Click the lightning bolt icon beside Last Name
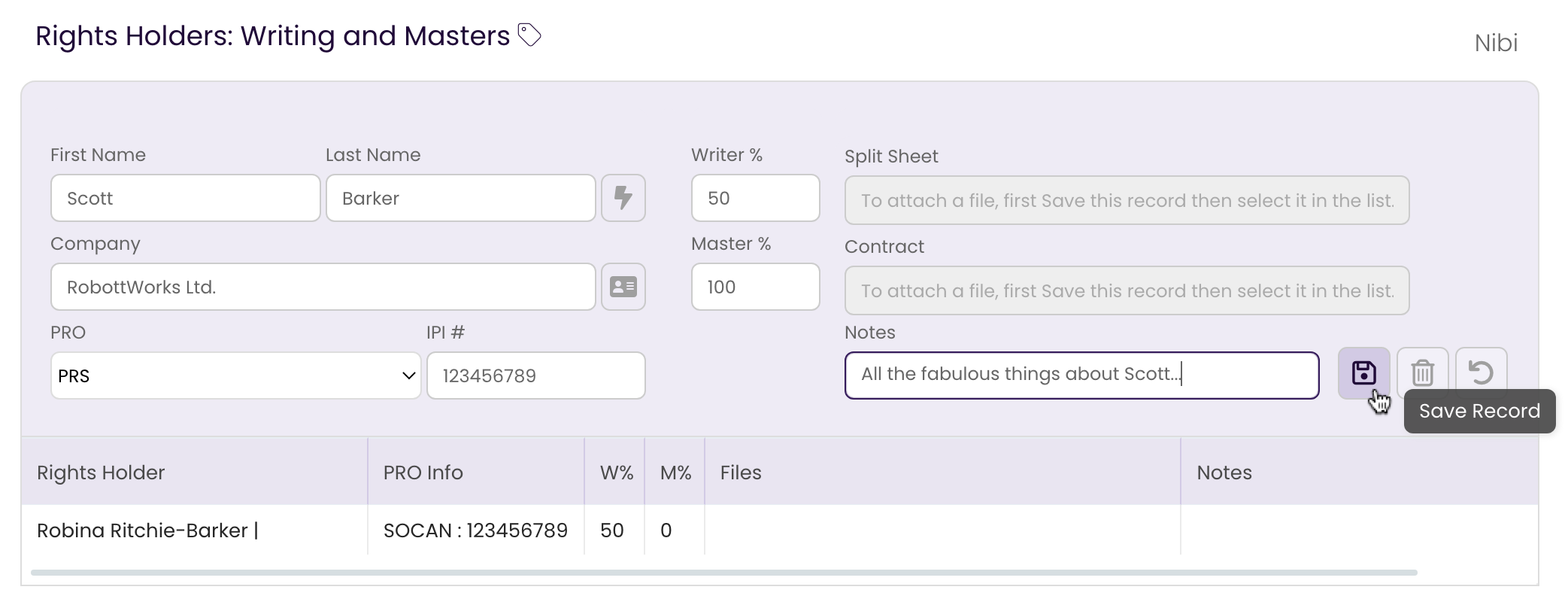 pyautogui.click(x=623, y=198)
